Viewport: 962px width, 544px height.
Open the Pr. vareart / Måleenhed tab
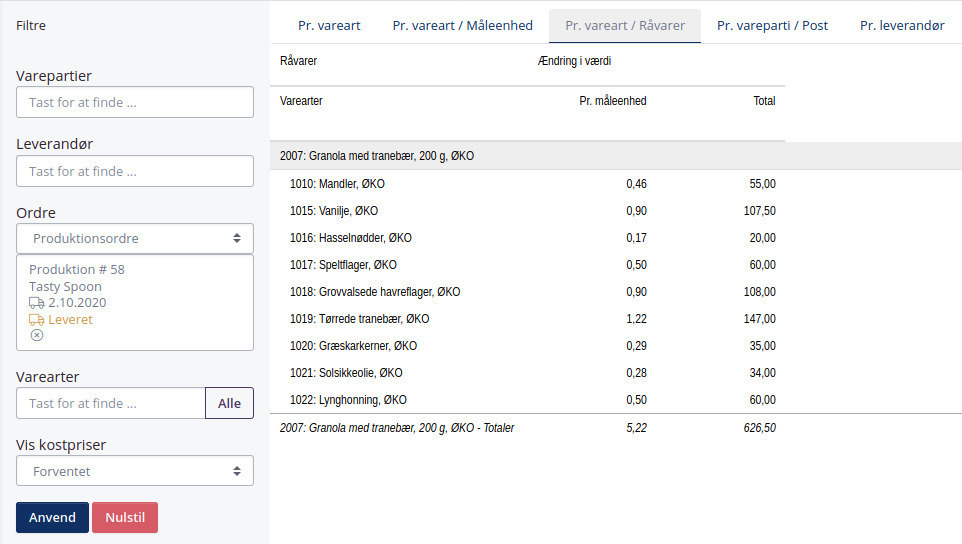point(462,26)
